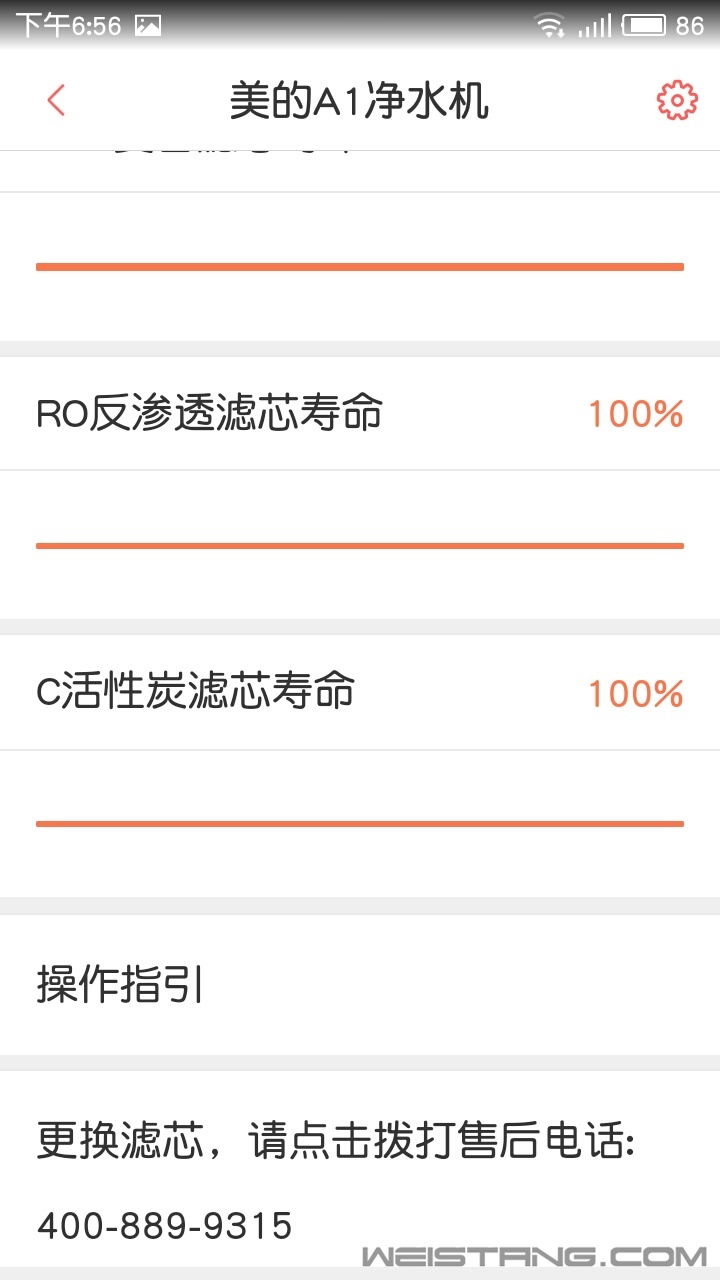Select the C活性炭滤芯寿命 row
Screen dimensions: 720x1280
(x=360, y=692)
